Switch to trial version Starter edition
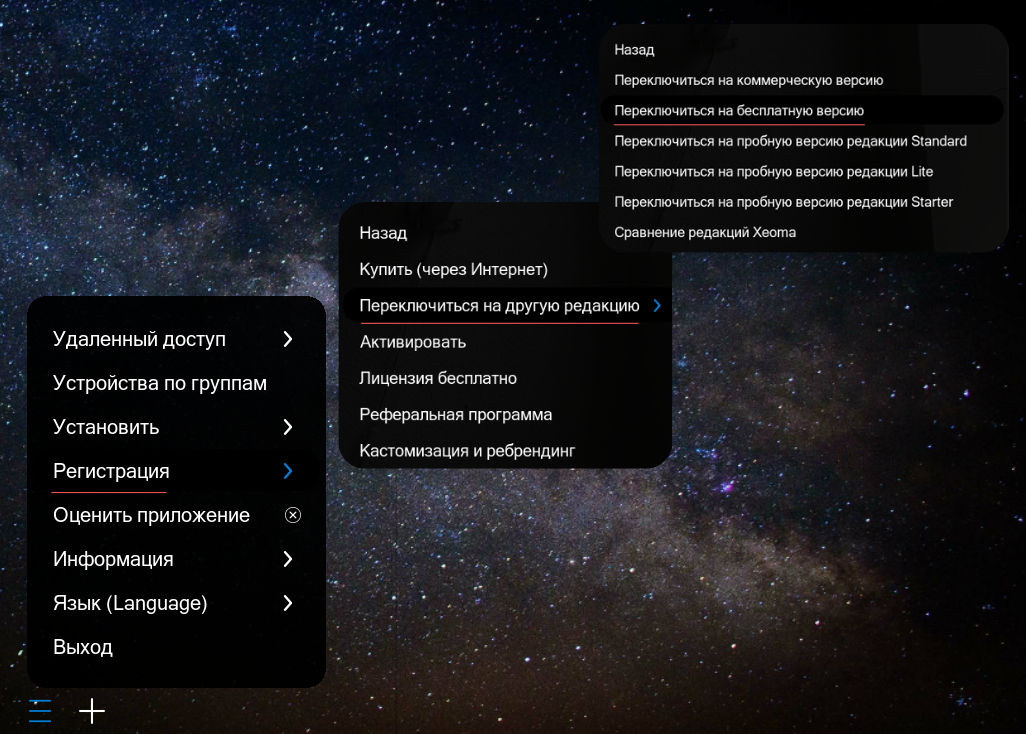Image resolution: width=1026 pixels, height=734 pixels. click(783, 201)
